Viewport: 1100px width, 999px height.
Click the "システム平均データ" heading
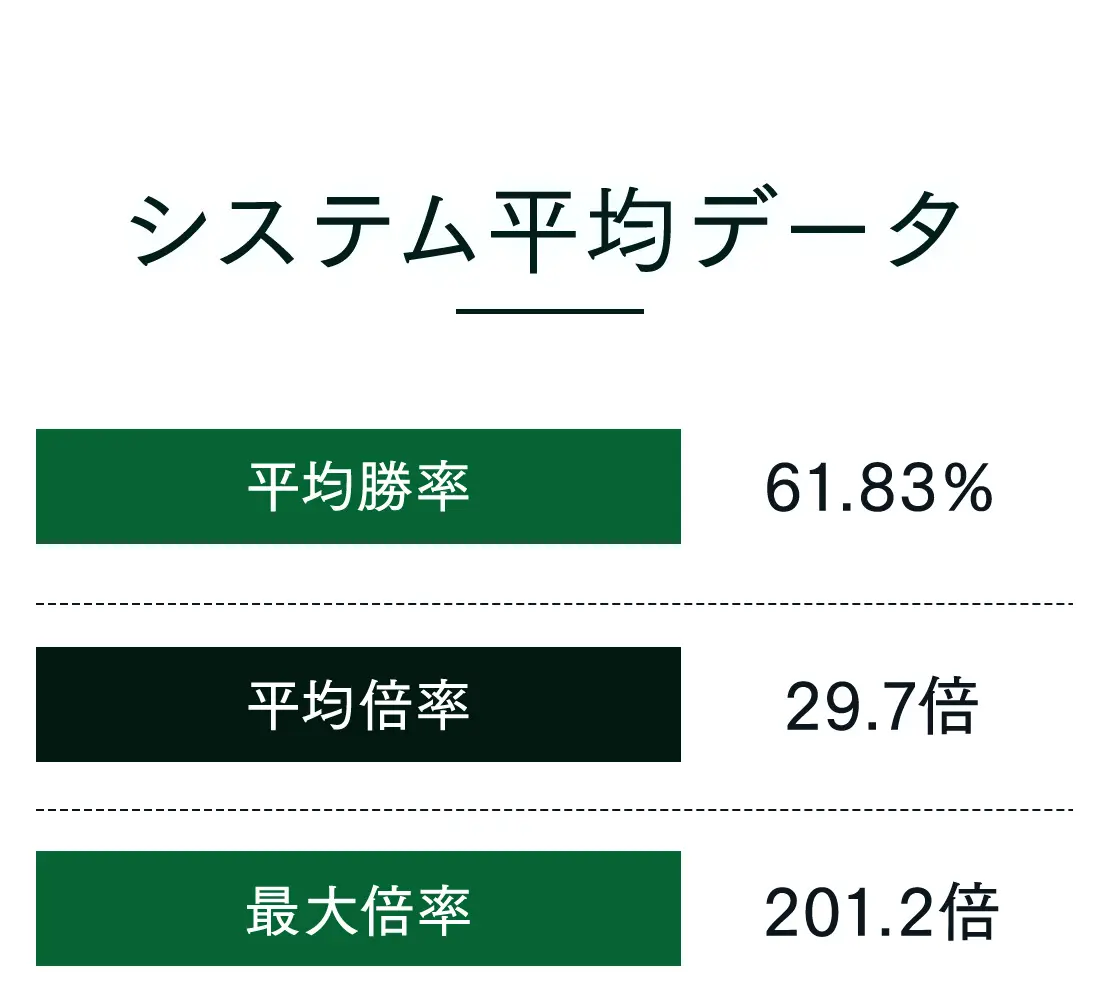pyautogui.click(x=548, y=230)
